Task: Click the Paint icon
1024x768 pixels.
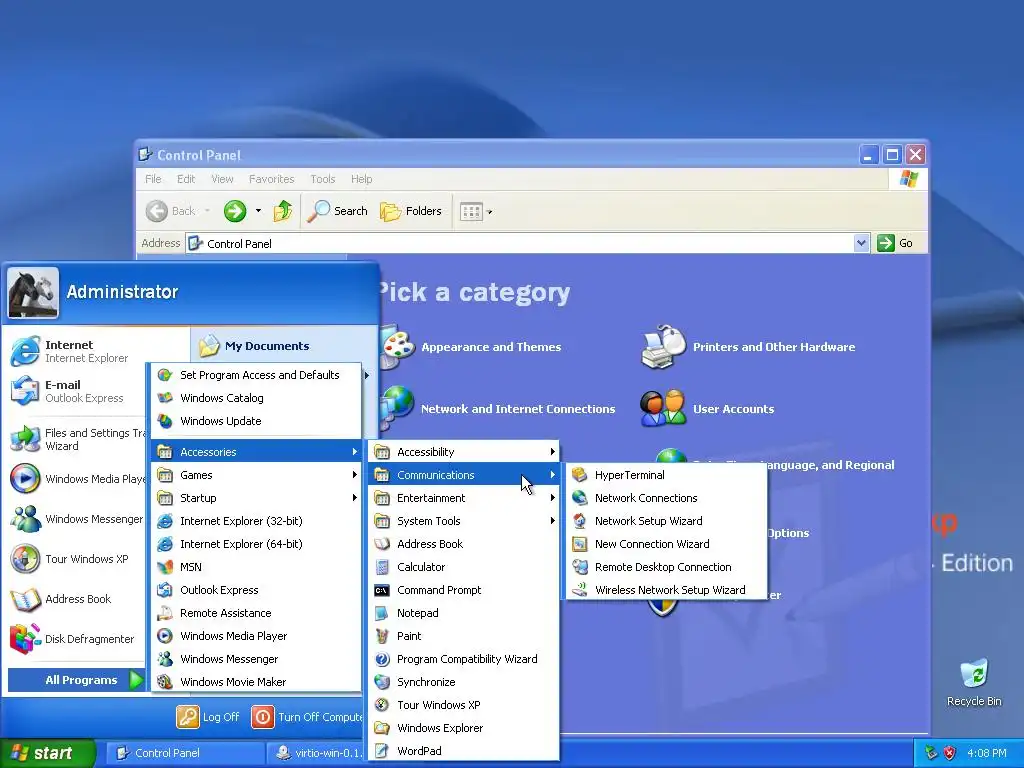Action: click(x=382, y=635)
